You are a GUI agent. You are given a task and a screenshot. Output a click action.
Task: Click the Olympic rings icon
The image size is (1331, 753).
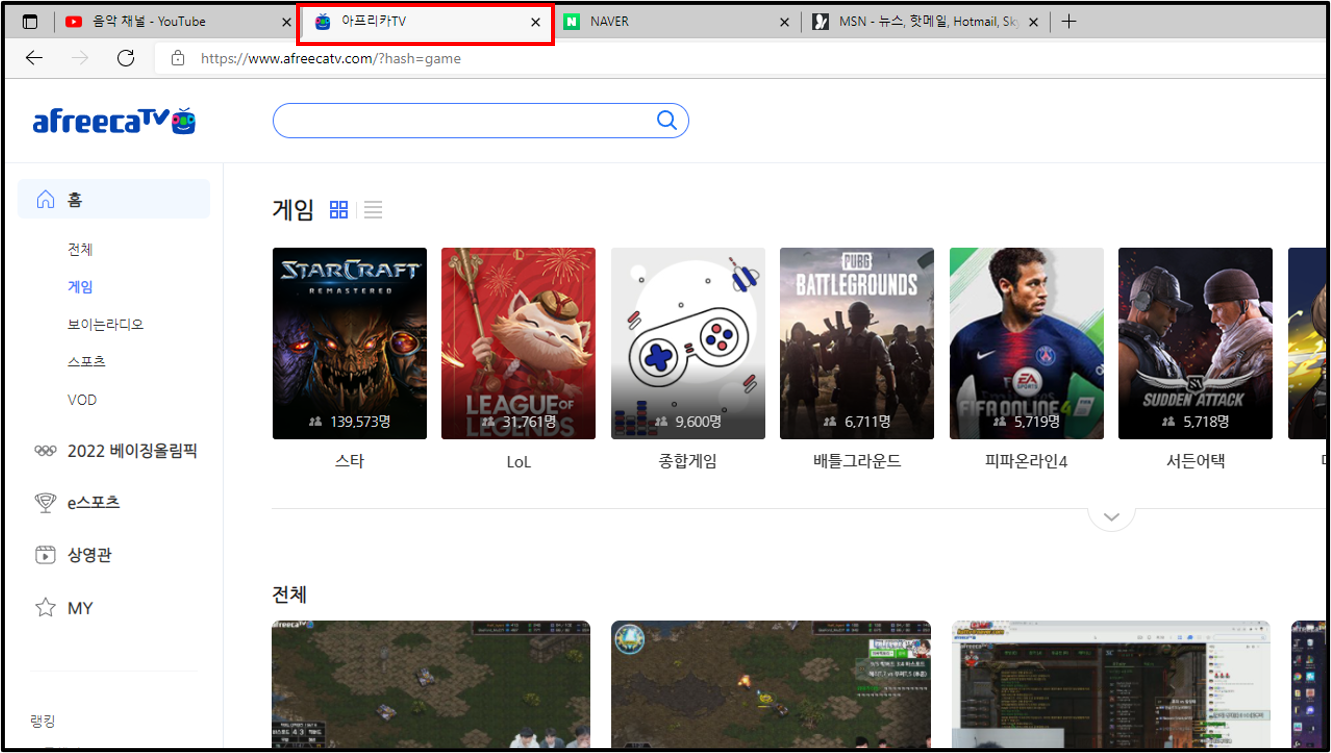coord(45,451)
